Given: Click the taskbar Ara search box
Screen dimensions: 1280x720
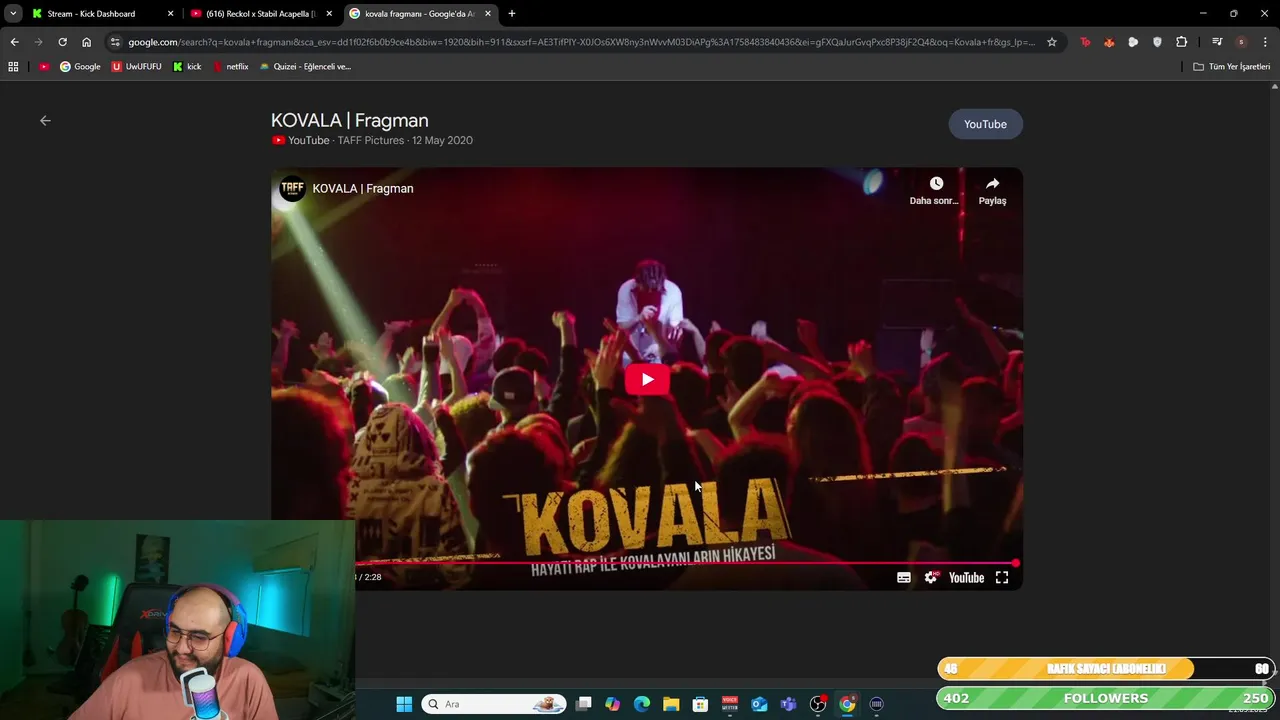Looking at the screenshot, I should pos(494,704).
